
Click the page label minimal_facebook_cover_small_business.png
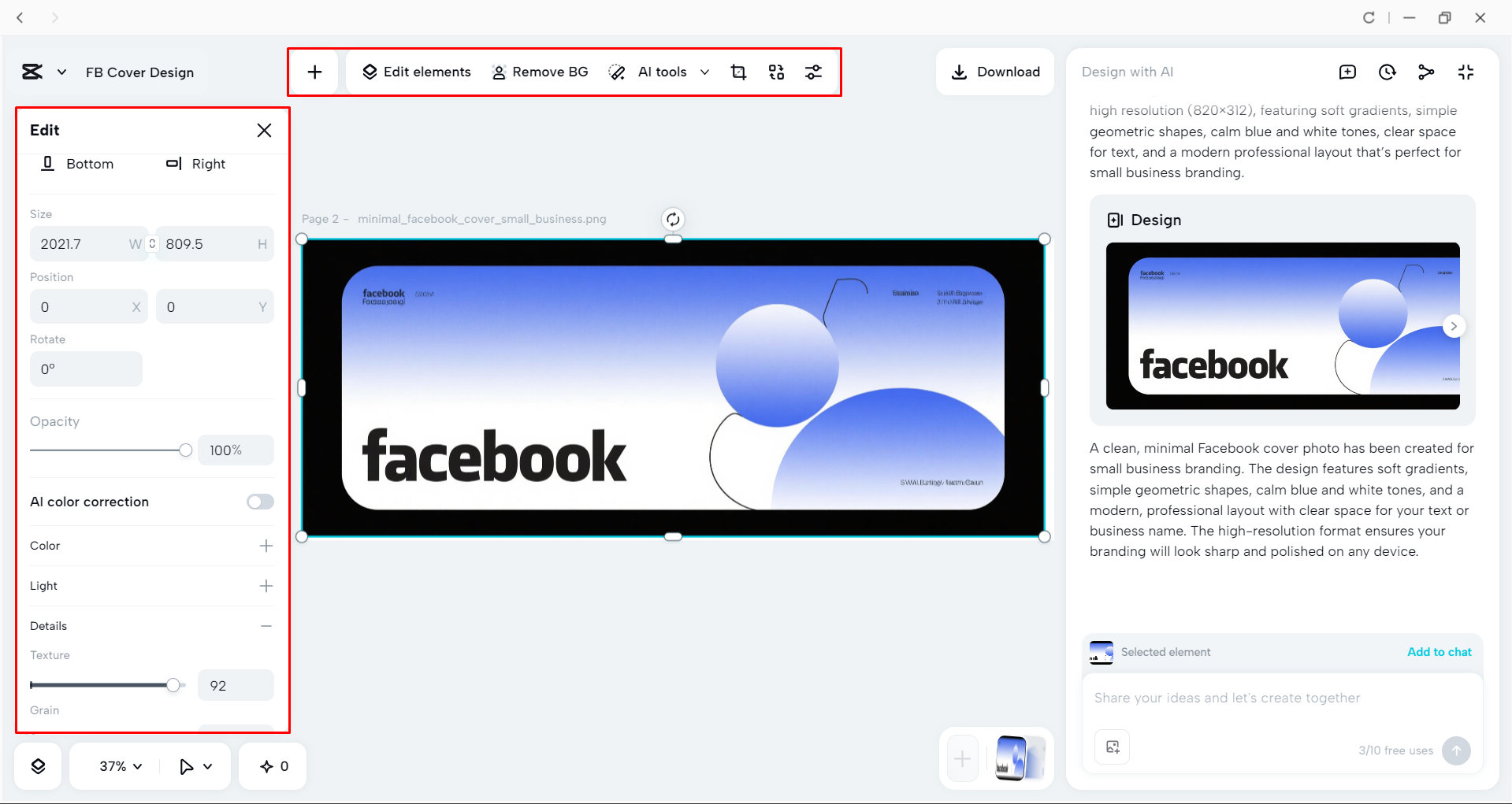tap(481, 219)
